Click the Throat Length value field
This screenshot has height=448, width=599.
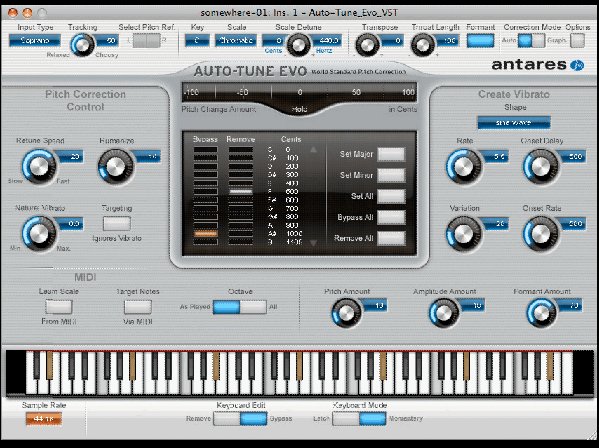point(447,40)
